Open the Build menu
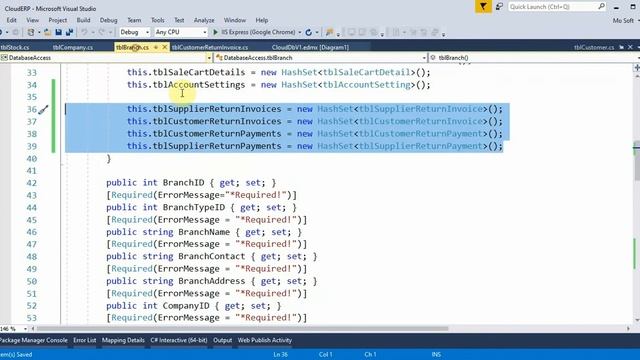The image size is (640, 360). pos(83,20)
